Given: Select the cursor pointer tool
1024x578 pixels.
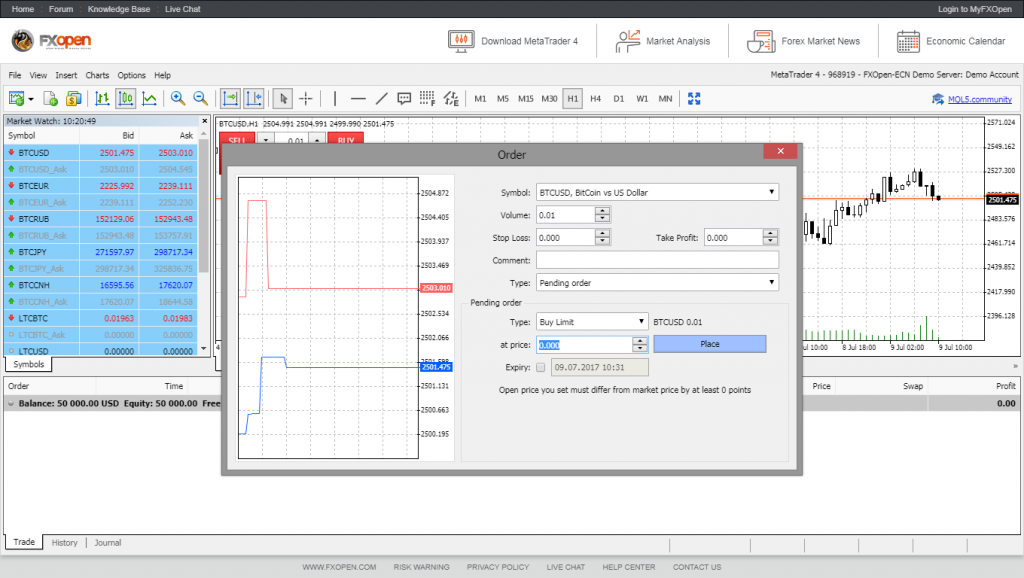Looking at the screenshot, I should (x=283, y=99).
